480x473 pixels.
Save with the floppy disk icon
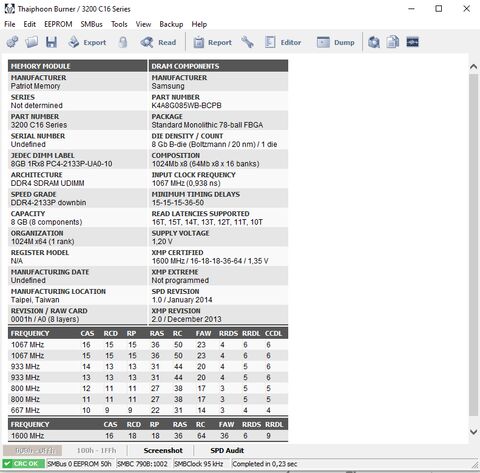pyautogui.click(x=51, y=42)
